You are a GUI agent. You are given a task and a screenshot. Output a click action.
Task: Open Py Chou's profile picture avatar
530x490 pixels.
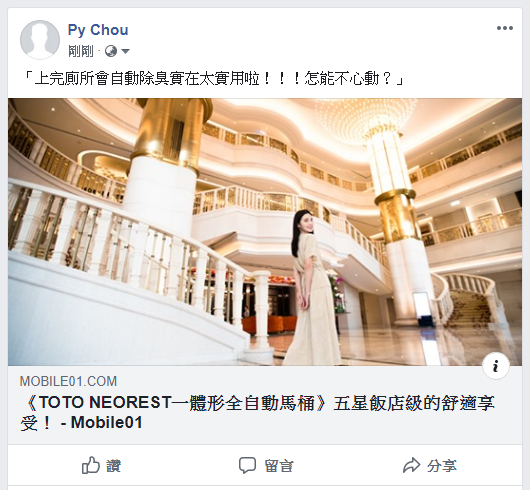point(40,40)
